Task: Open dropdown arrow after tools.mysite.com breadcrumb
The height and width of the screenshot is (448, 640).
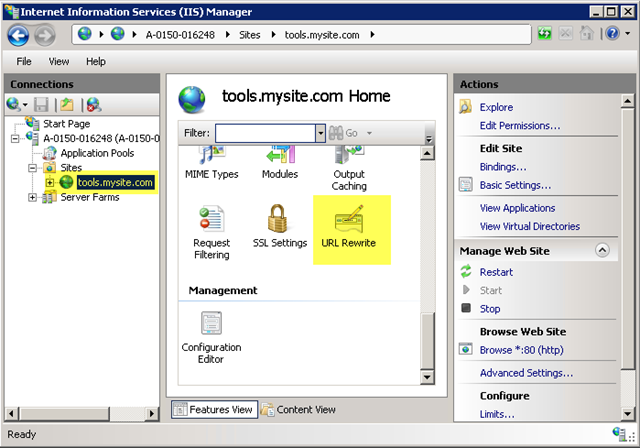Action: point(372,35)
